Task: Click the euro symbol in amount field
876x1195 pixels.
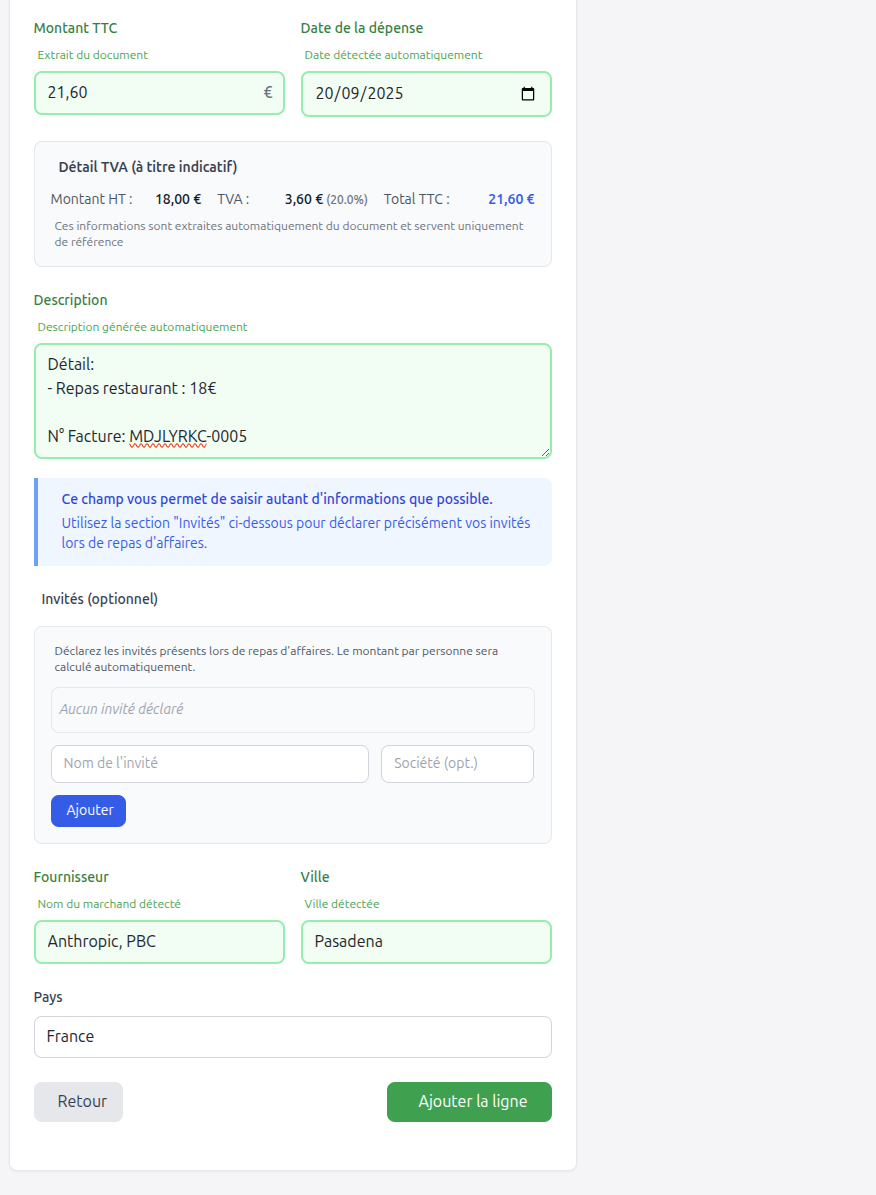Action: point(268,93)
